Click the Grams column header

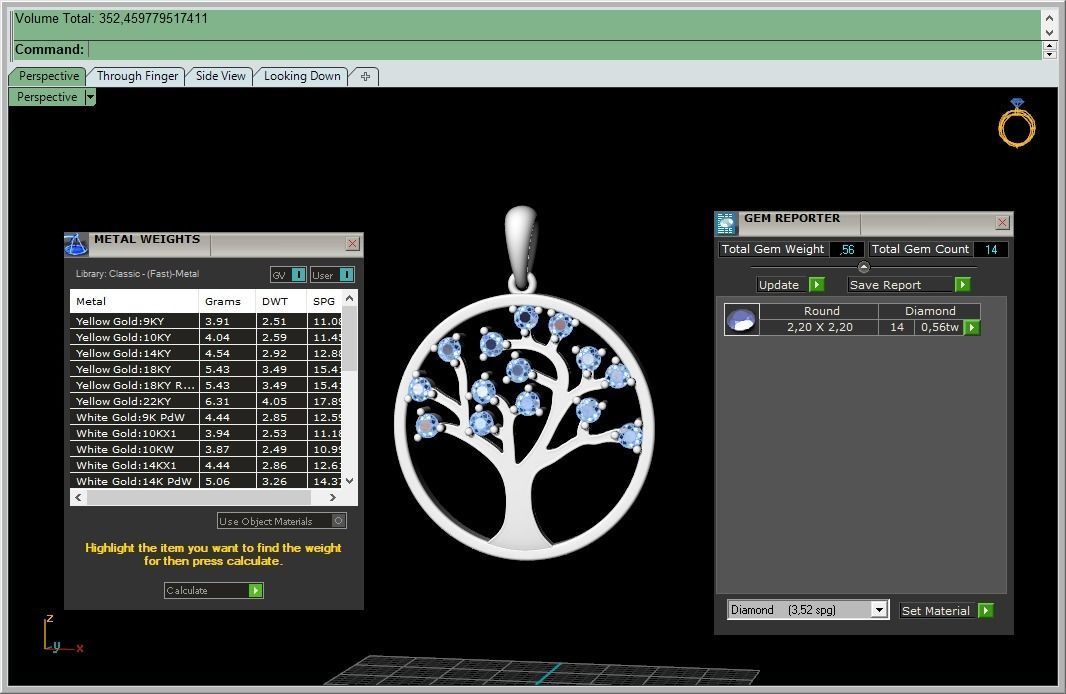pyautogui.click(x=227, y=301)
